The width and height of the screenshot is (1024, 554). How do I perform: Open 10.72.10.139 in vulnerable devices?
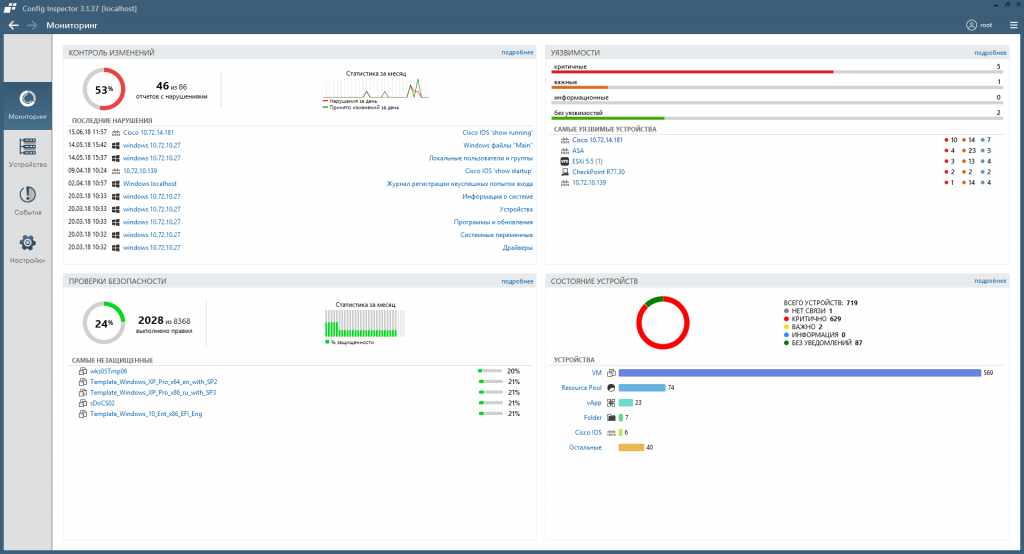click(589, 182)
